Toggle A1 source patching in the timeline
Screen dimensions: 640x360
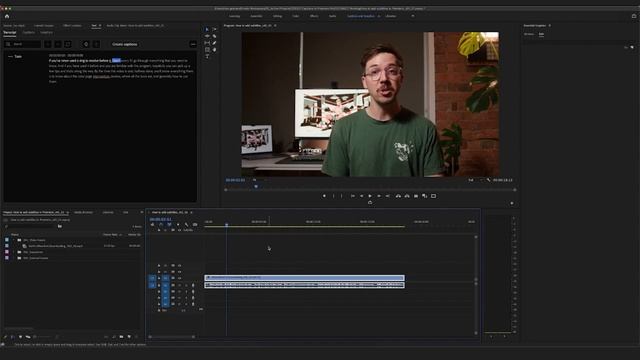tap(152, 285)
